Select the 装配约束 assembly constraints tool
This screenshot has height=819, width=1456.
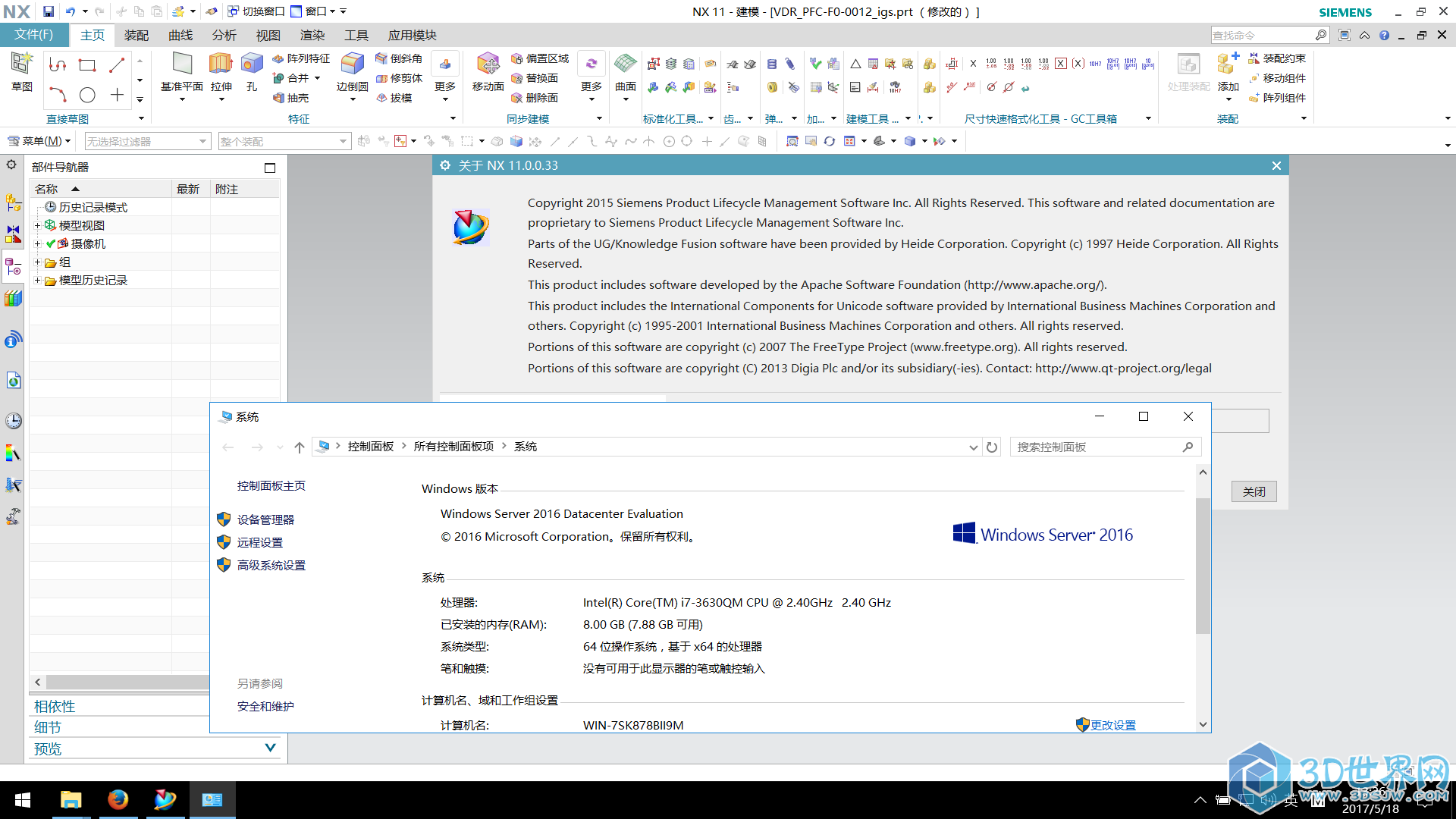tap(1277, 58)
